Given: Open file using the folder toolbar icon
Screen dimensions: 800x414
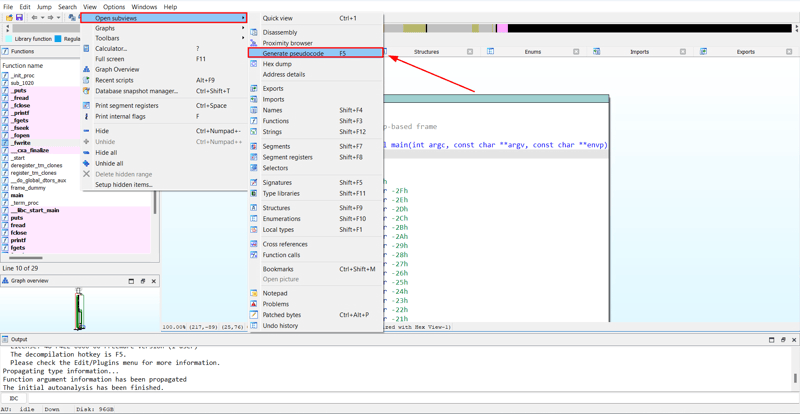Looking at the screenshot, I should pos(9,18).
